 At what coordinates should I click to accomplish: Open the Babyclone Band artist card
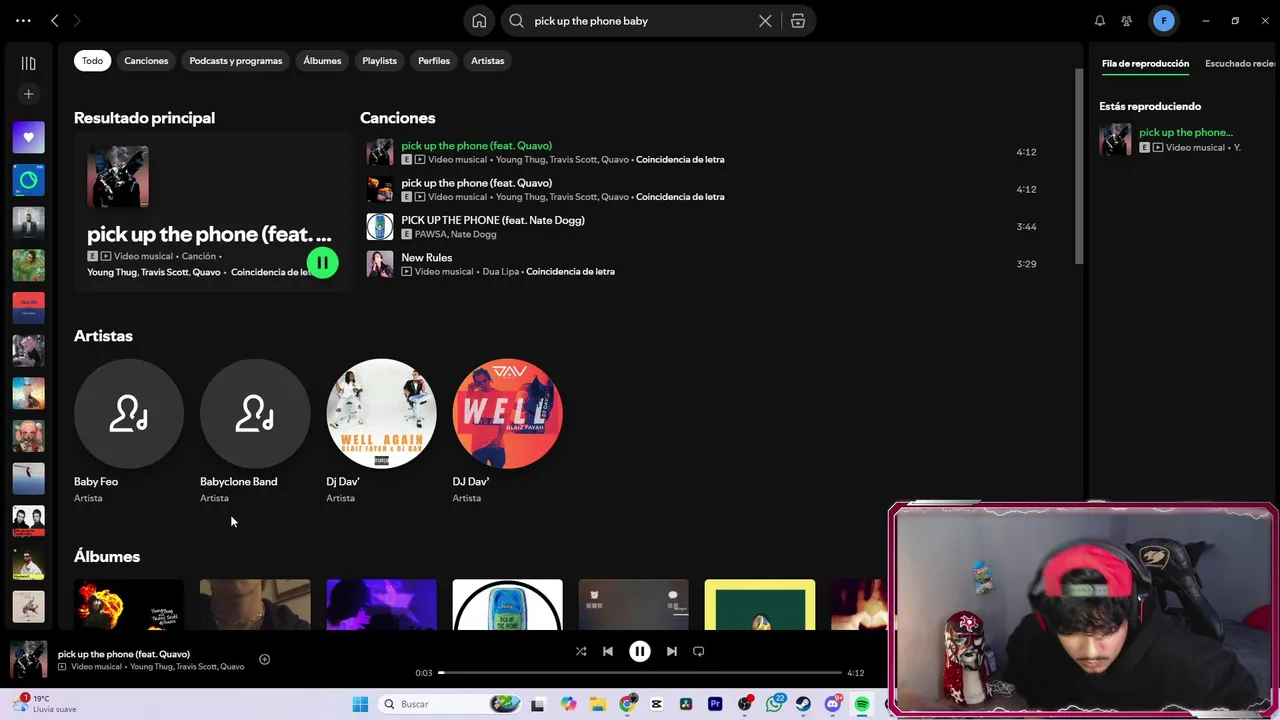255,431
